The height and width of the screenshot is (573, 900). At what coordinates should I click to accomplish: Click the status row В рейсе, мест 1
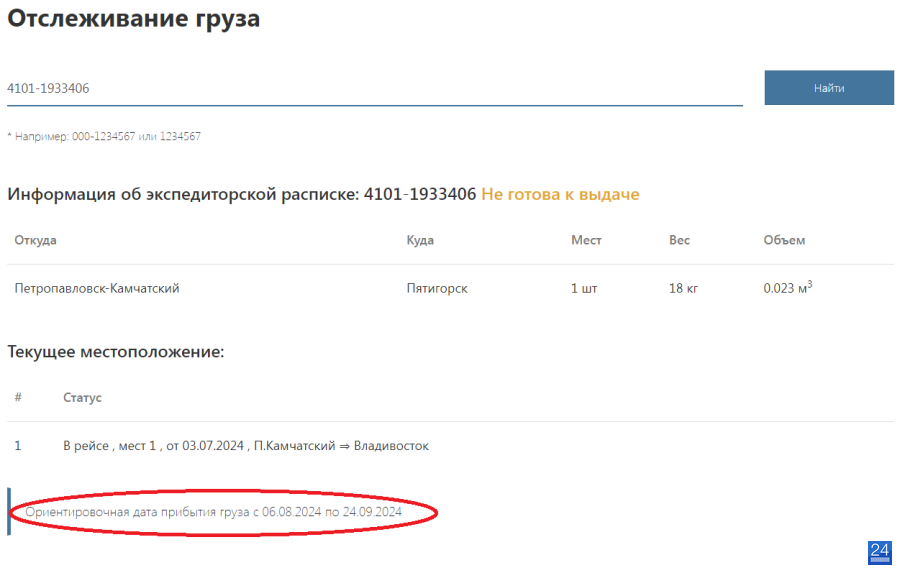[246, 446]
